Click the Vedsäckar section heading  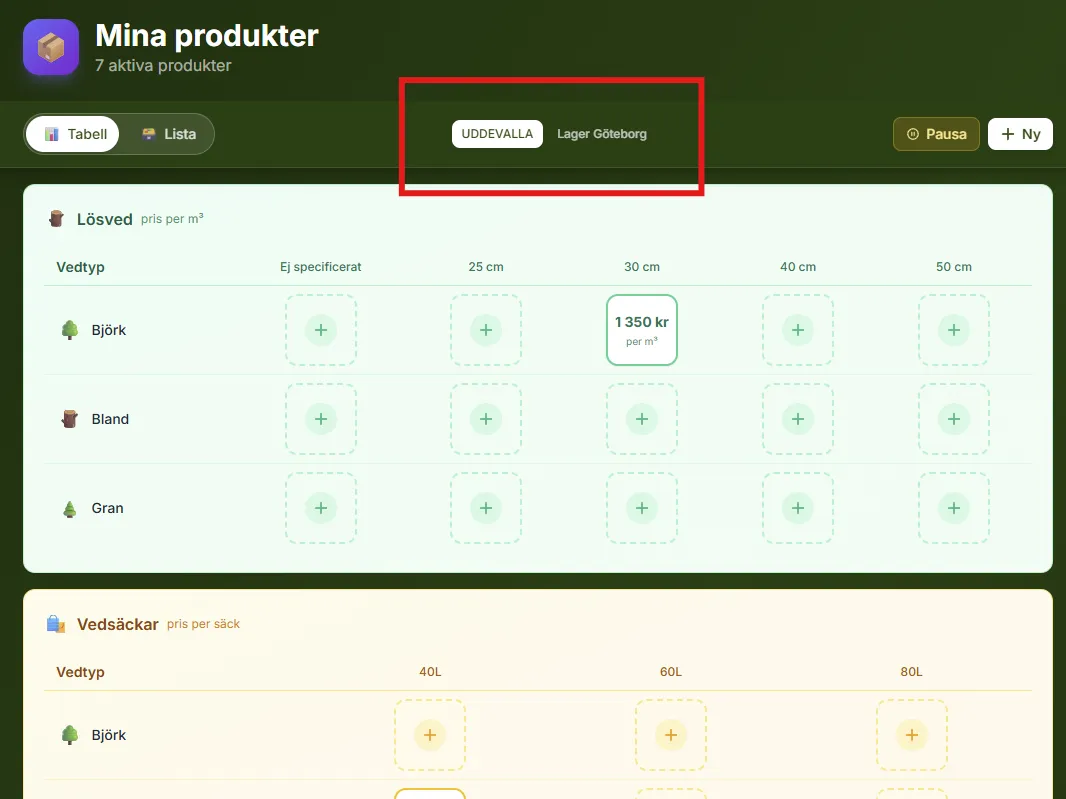click(x=118, y=624)
